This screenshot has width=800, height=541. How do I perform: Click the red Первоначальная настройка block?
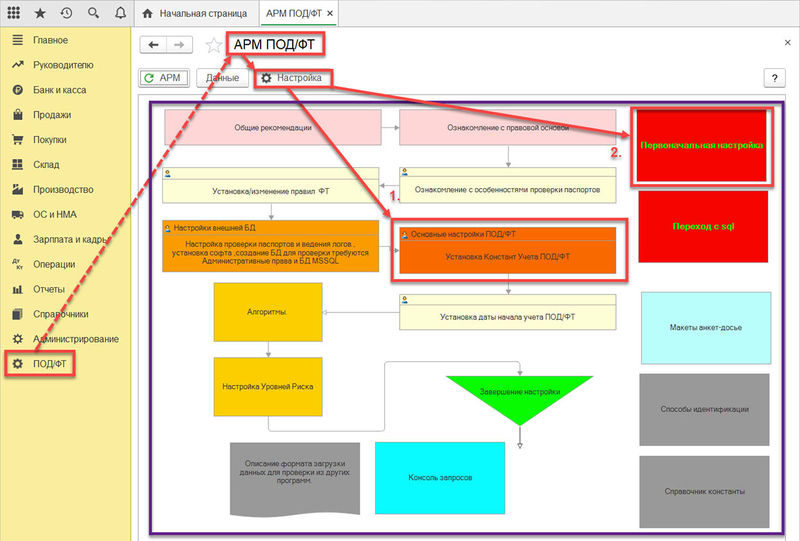[x=702, y=146]
